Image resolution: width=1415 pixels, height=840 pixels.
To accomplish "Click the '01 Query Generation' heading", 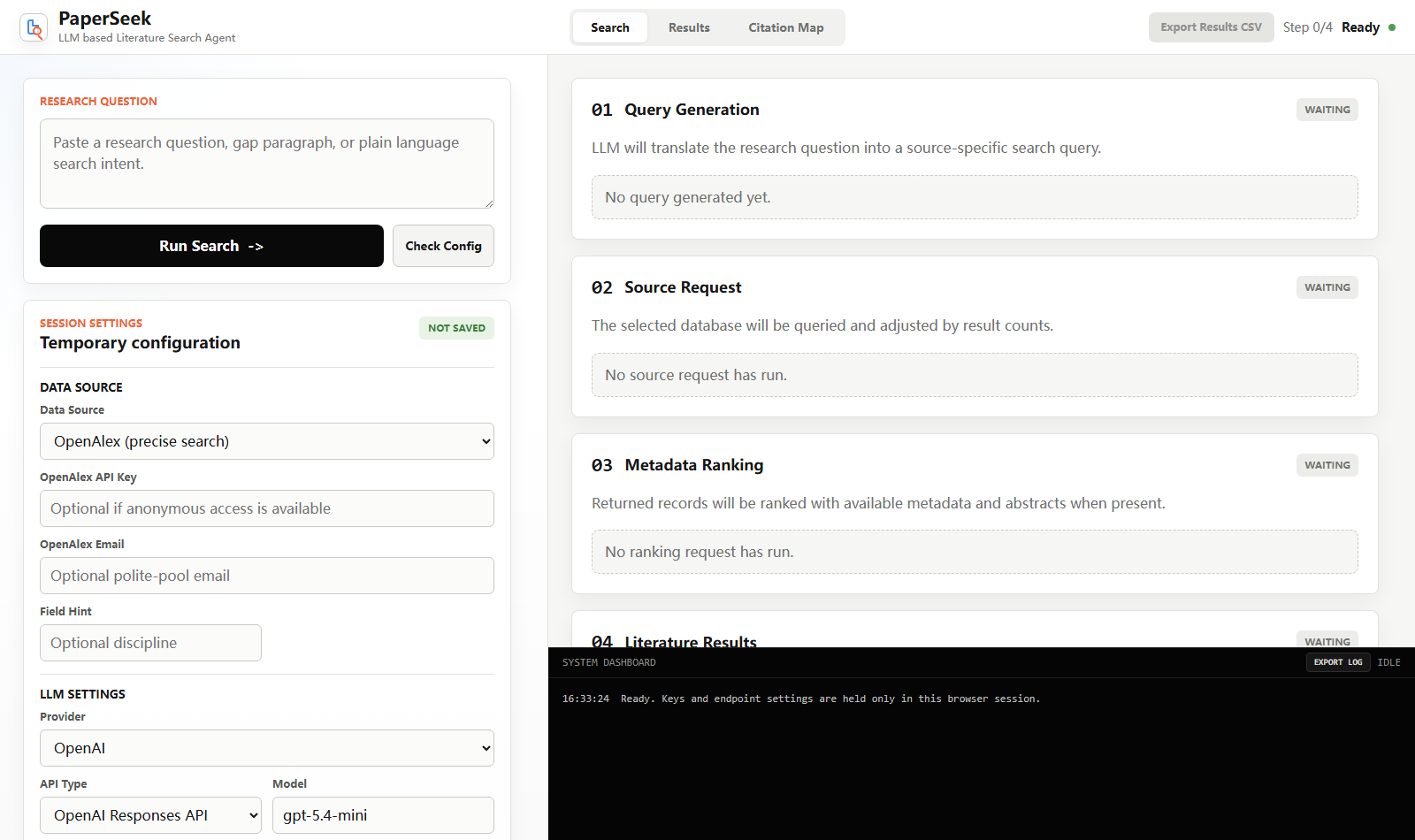I will pos(676,110).
